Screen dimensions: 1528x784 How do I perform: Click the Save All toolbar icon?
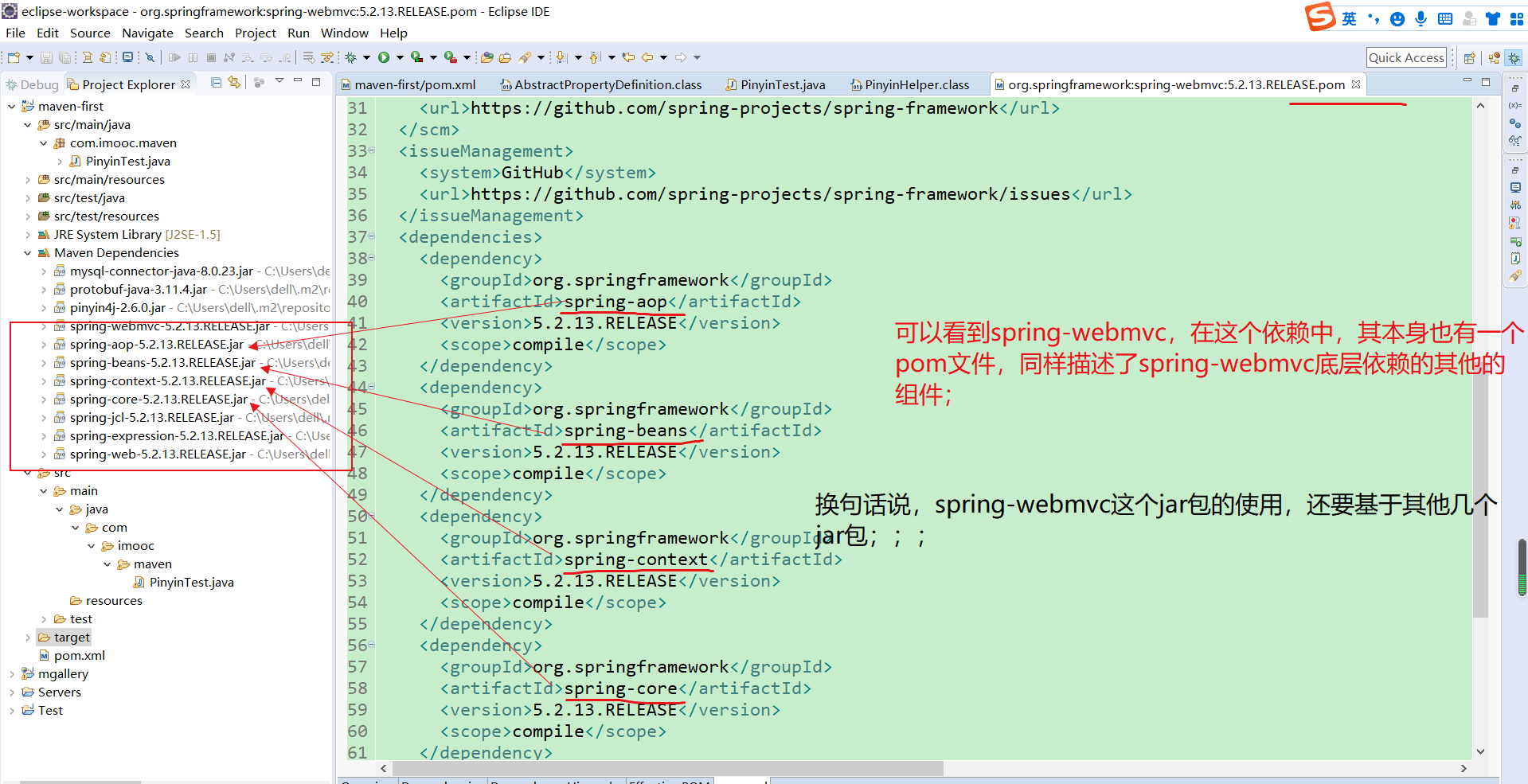click(64, 57)
